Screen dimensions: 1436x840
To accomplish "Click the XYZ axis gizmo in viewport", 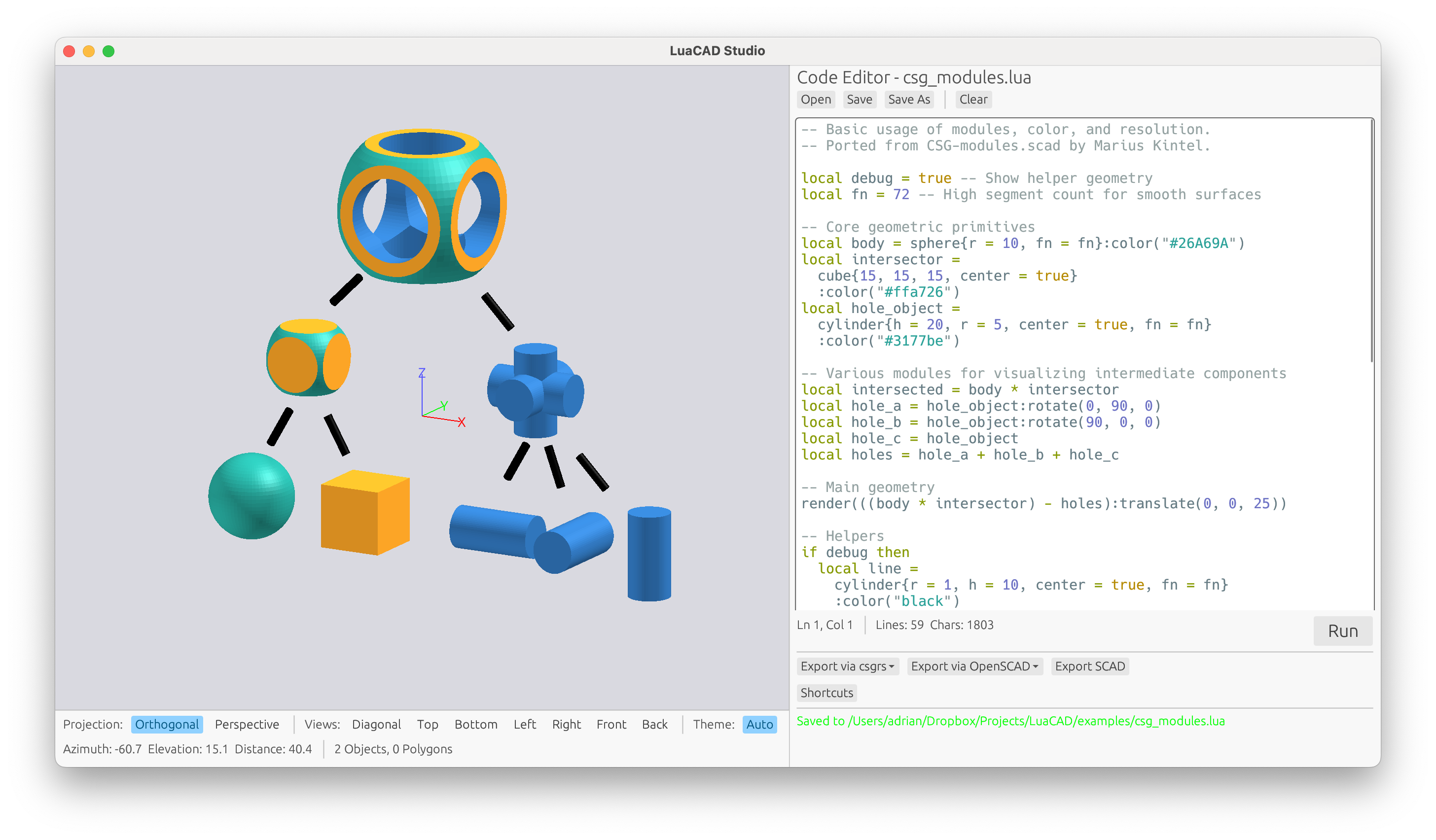I will [x=442, y=397].
